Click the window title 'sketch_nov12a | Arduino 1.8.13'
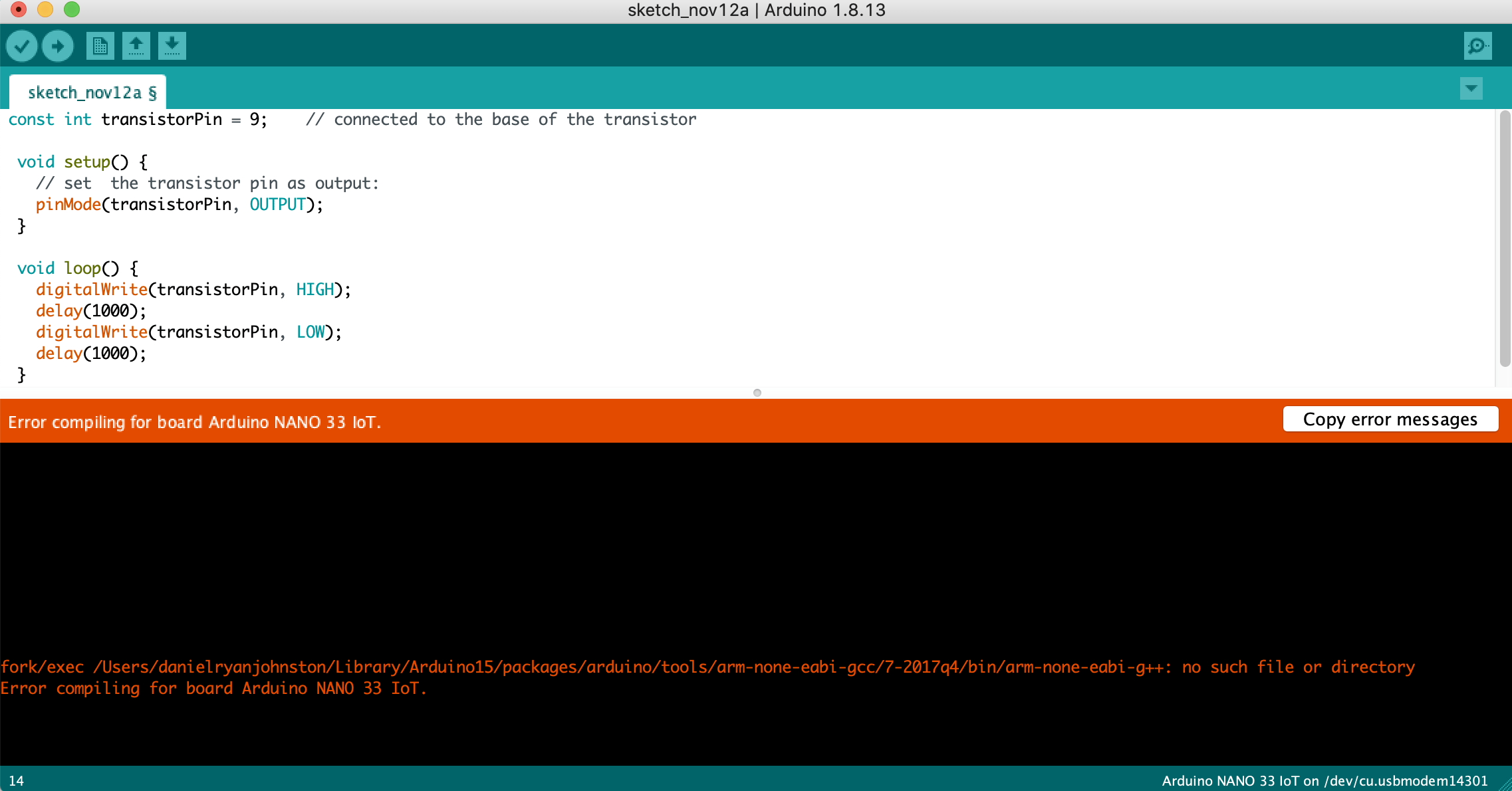This screenshot has height=791, width=1512. tap(757, 10)
